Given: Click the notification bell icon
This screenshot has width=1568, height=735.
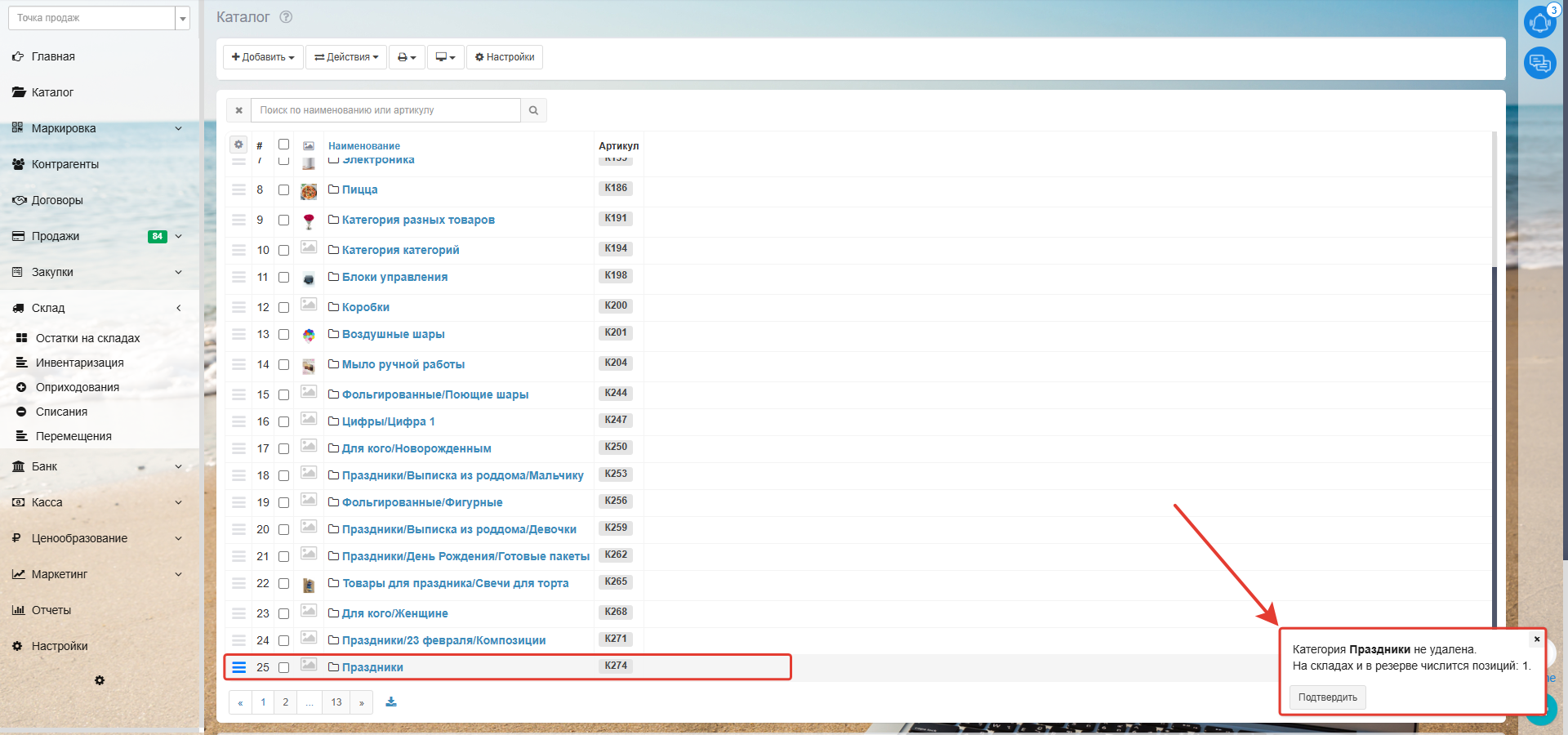Looking at the screenshot, I should click(x=1539, y=22).
